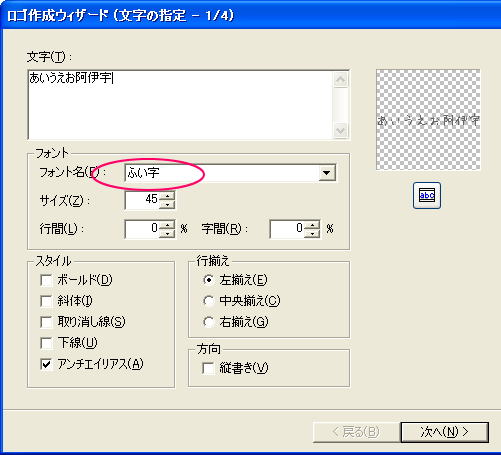Decrease the サイズ value with down arrow
Image resolution: width=501 pixels, height=455 pixels.
point(167,204)
